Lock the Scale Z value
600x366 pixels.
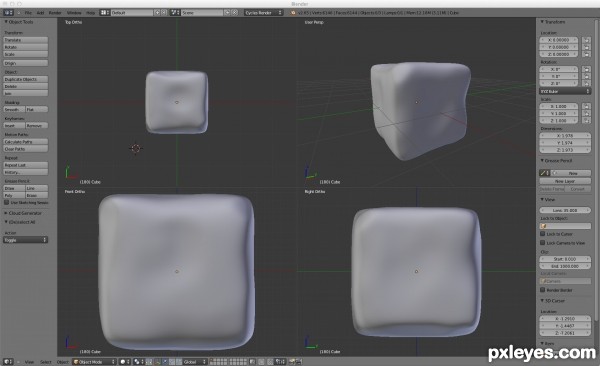(586, 121)
